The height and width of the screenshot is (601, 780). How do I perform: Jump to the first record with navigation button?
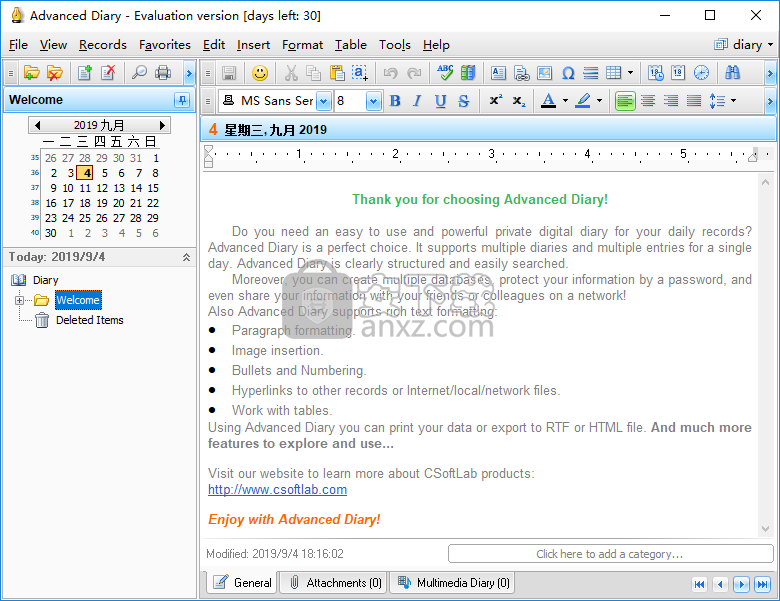pyautogui.click(x=699, y=584)
